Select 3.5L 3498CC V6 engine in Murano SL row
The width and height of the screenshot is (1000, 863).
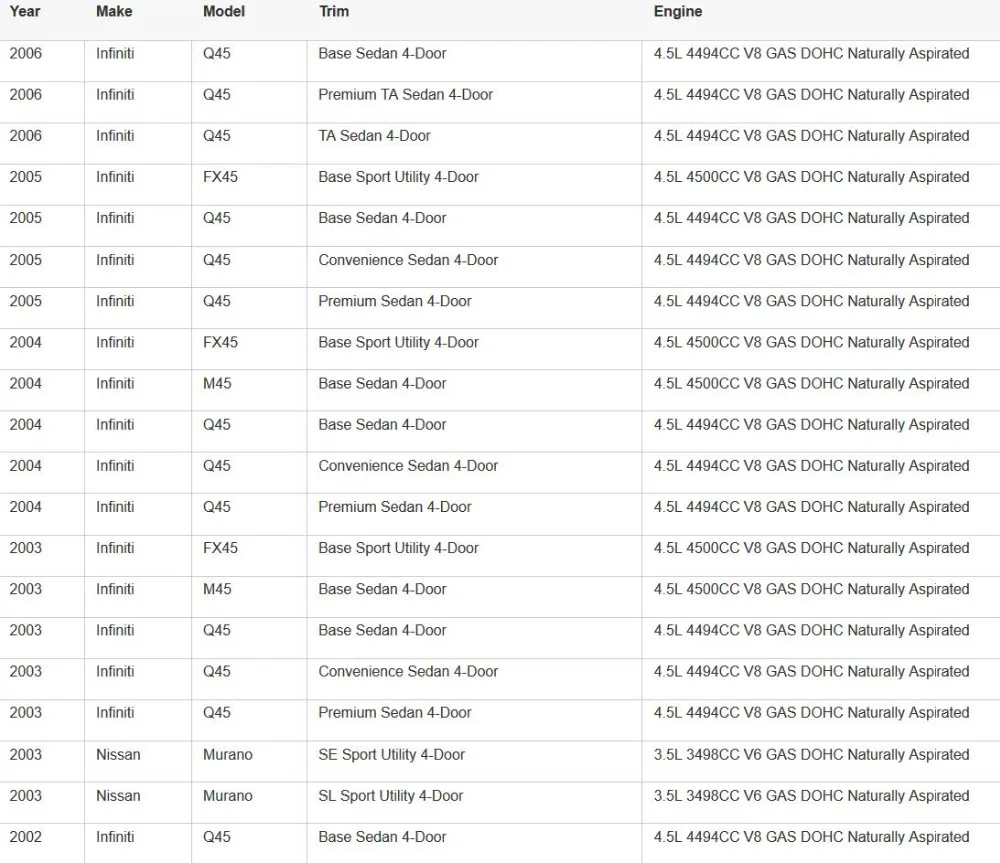[811, 795]
